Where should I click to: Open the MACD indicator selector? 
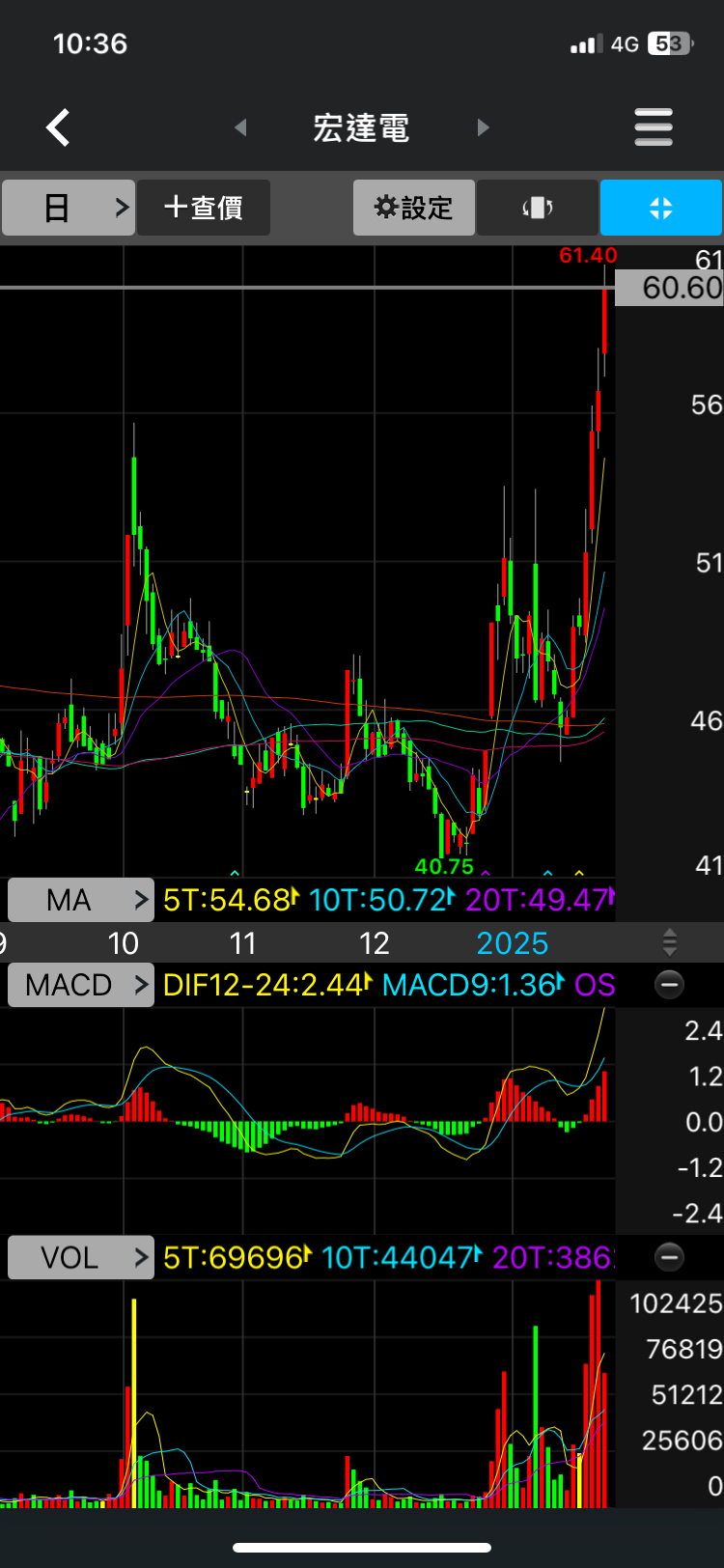(x=81, y=985)
